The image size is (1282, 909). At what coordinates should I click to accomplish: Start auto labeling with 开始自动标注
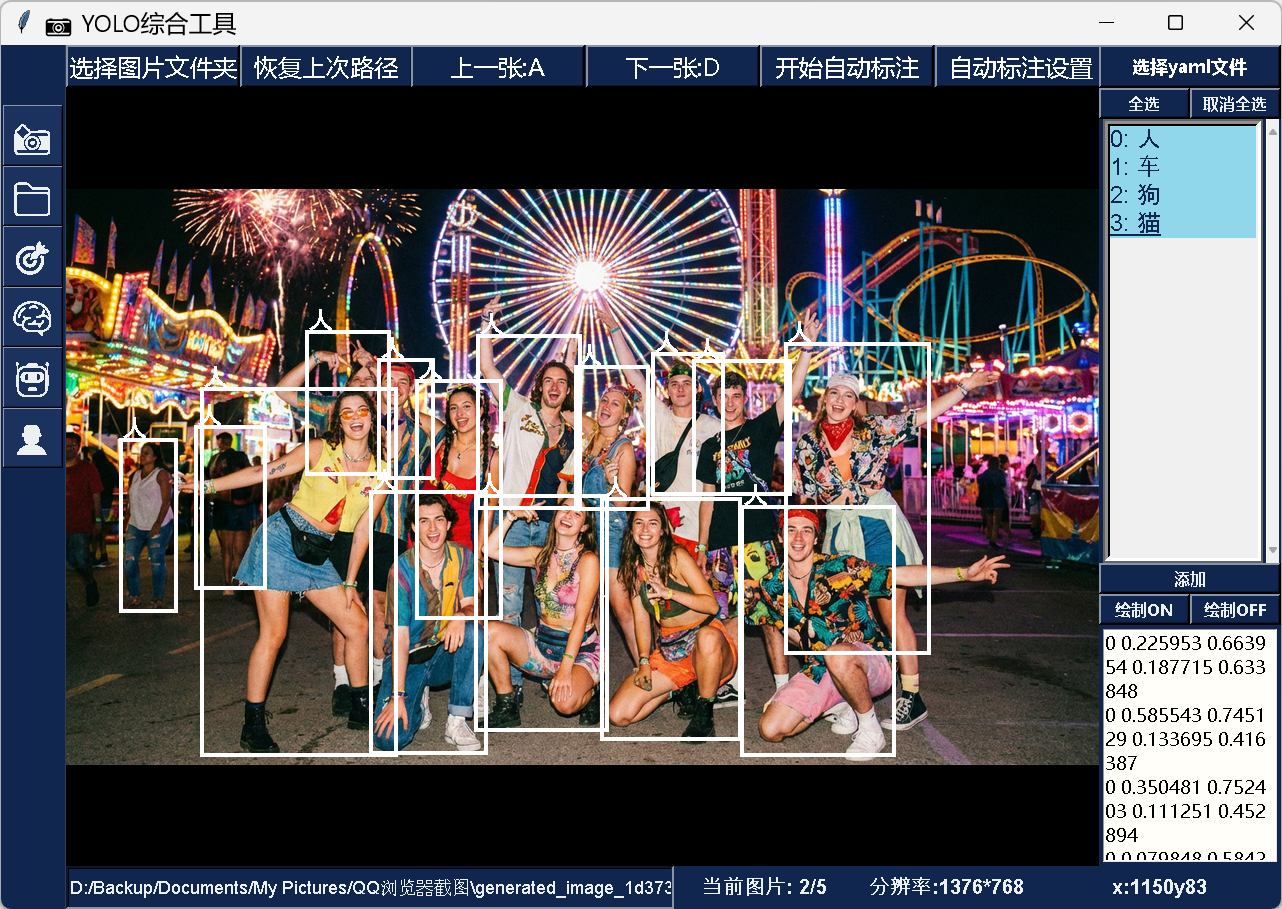[847, 68]
